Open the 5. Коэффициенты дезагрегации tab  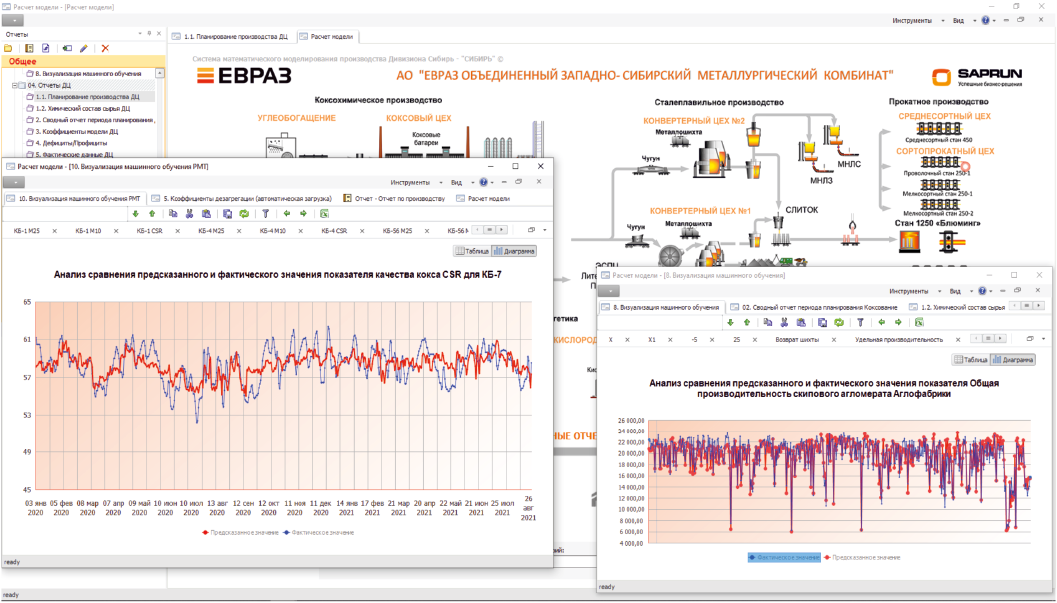242,199
